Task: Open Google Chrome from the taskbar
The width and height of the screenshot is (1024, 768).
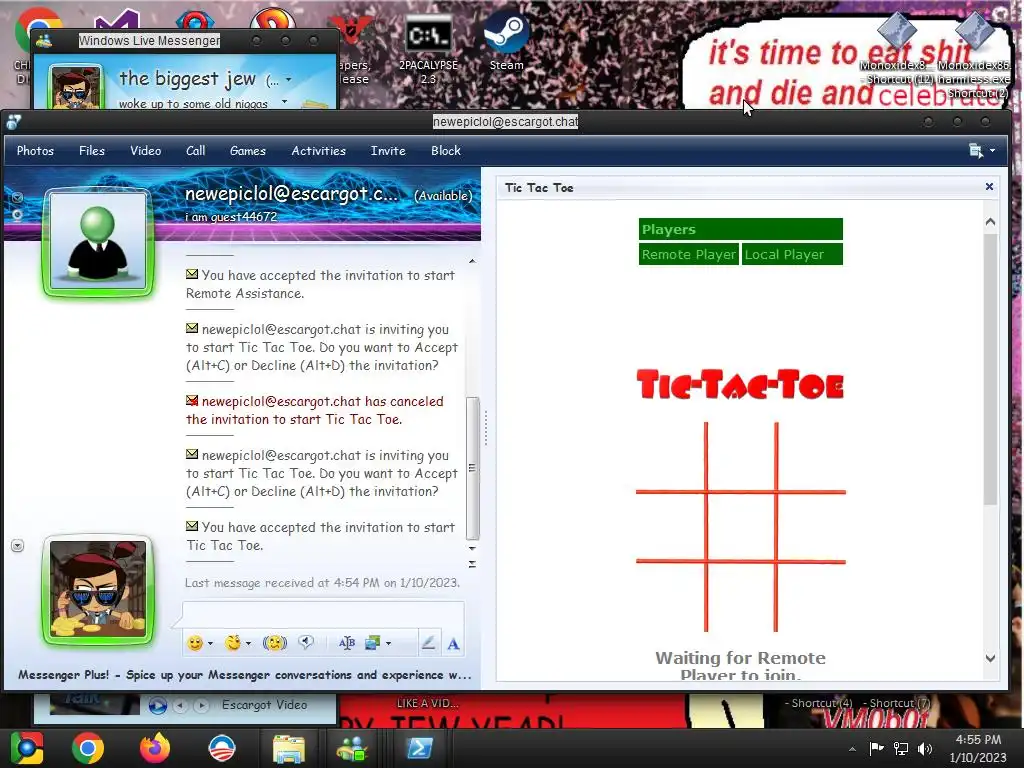Action: pos(88,748)
